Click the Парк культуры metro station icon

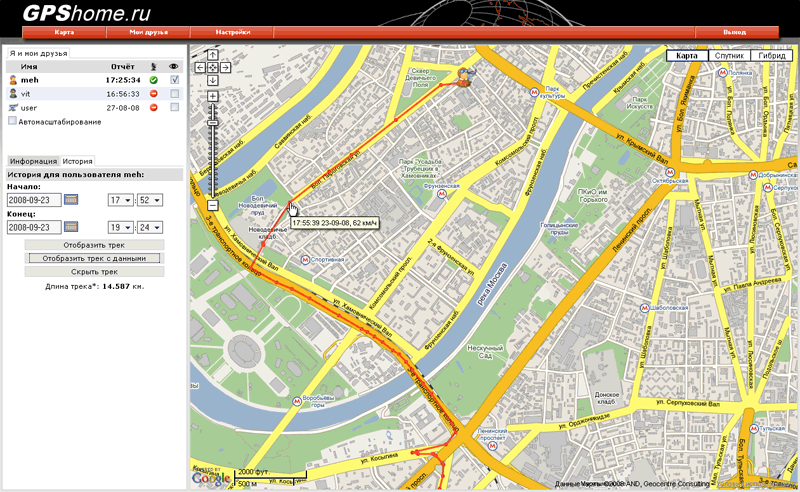pyautogui.click(x=535, y=92)
